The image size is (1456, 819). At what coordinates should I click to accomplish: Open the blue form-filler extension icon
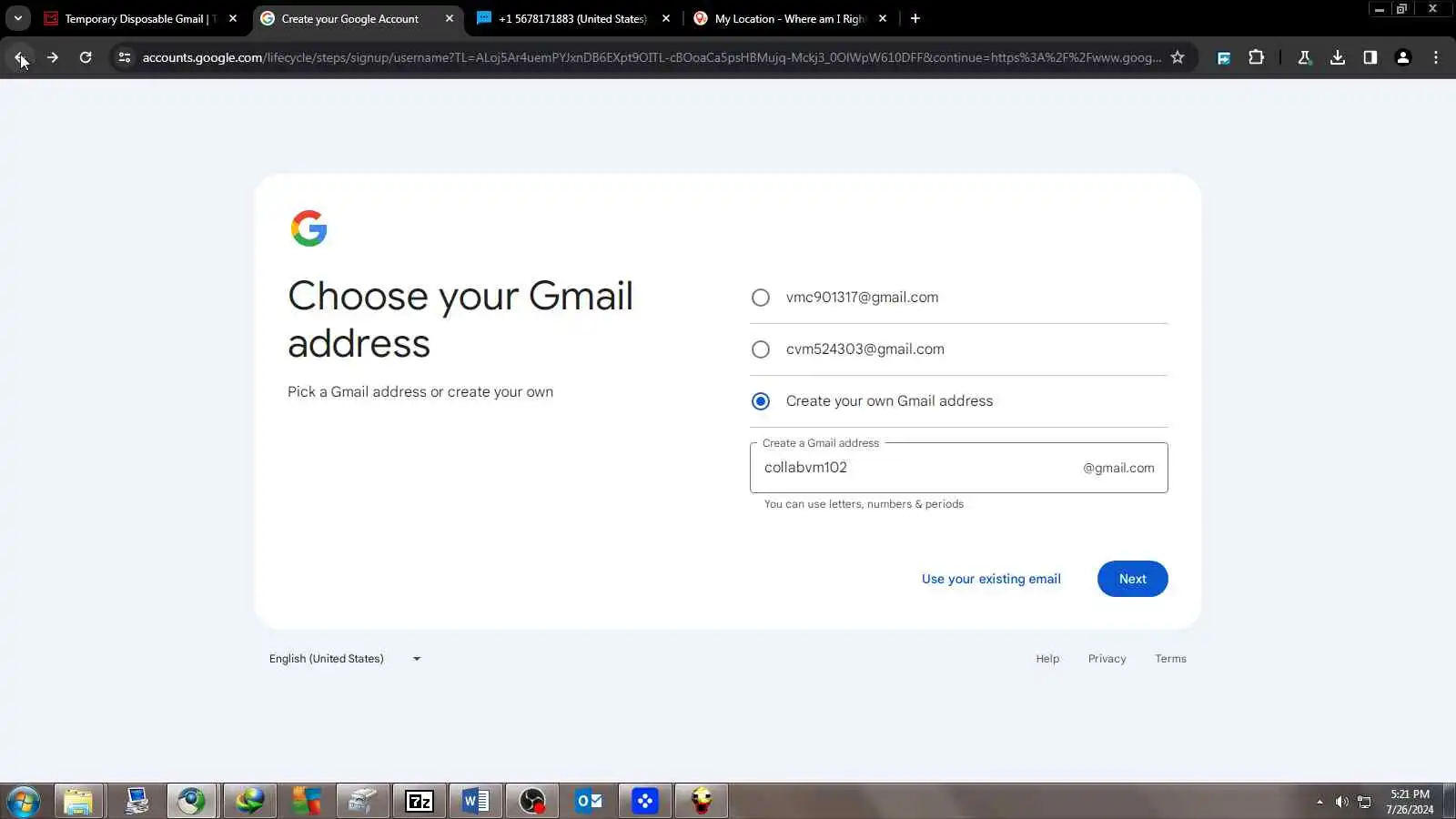point(1224,57)
